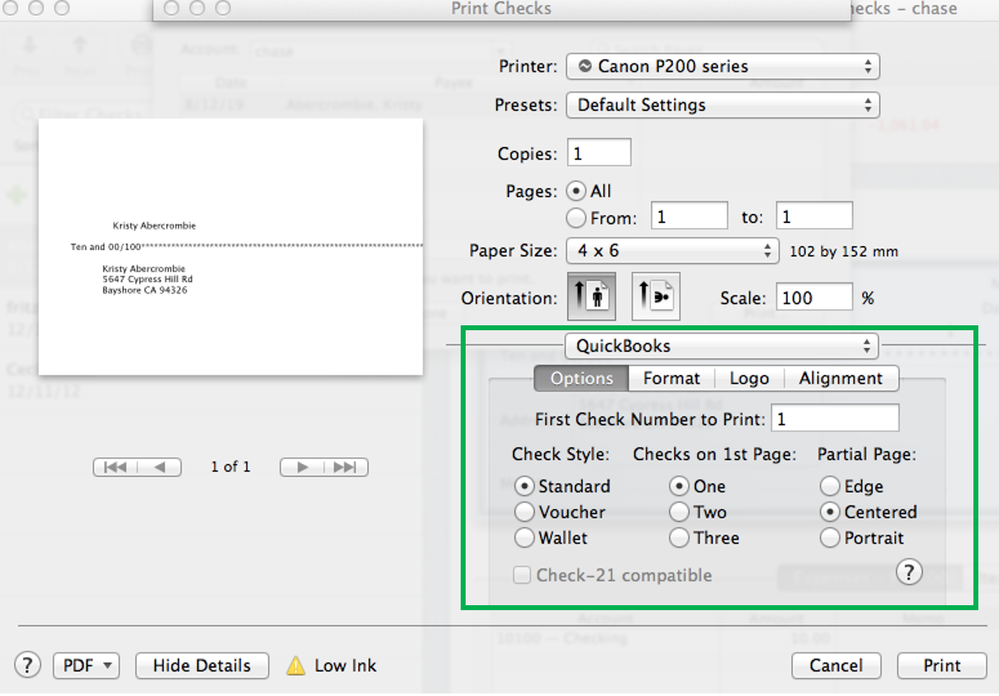Open the PDF dropdown menu
The image size is (999, 696).
[x=86, y=665]
